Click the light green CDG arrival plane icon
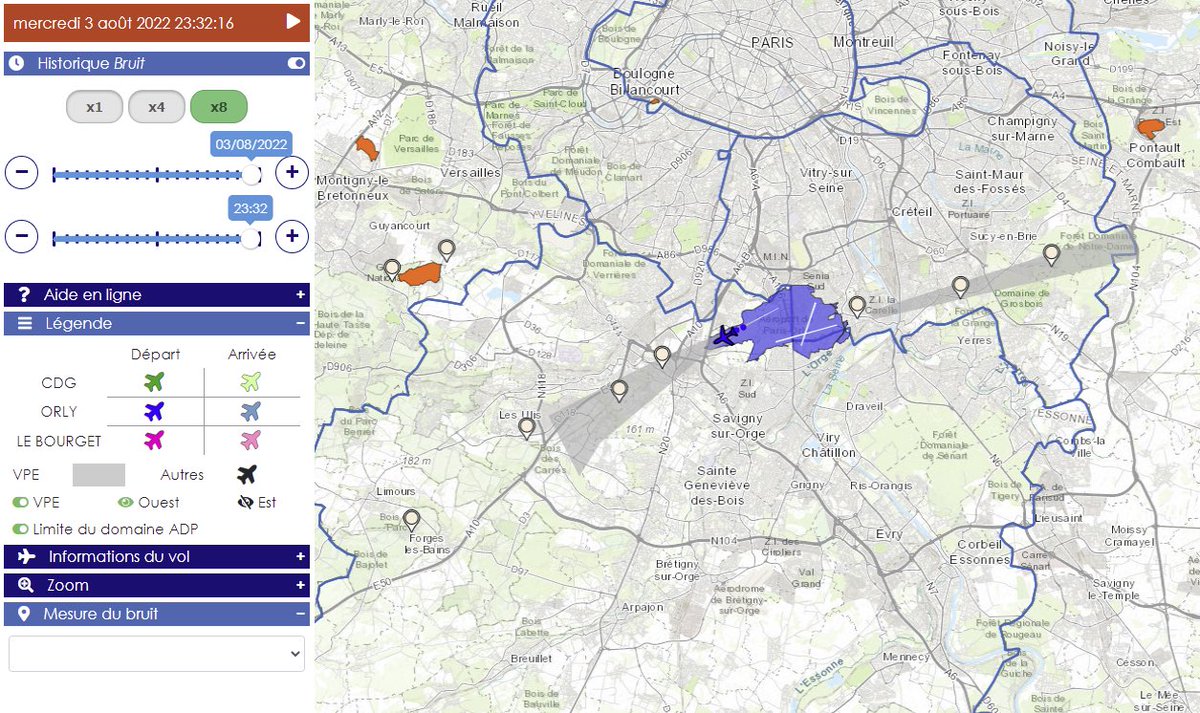The height and width of the screenshot is (713, 1200). pos(251,382)
